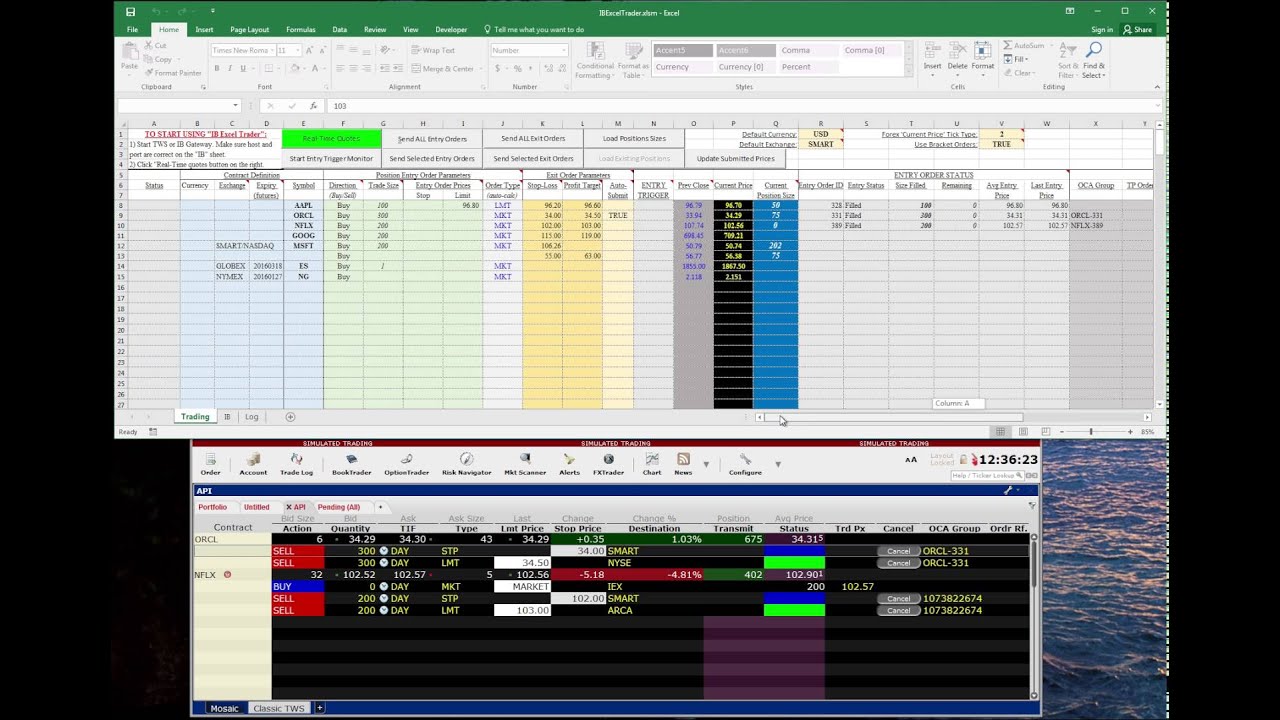Image resolution: width=1280 pixels, height=720 pixels.
Task: Add a new sheet with plus icon
Action: coord(290,417)
